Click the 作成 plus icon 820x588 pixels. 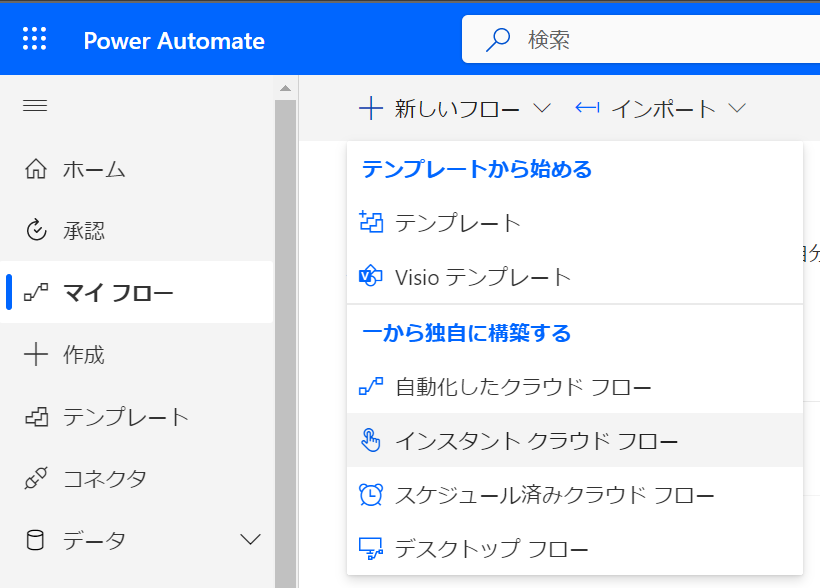pos(36,354)
